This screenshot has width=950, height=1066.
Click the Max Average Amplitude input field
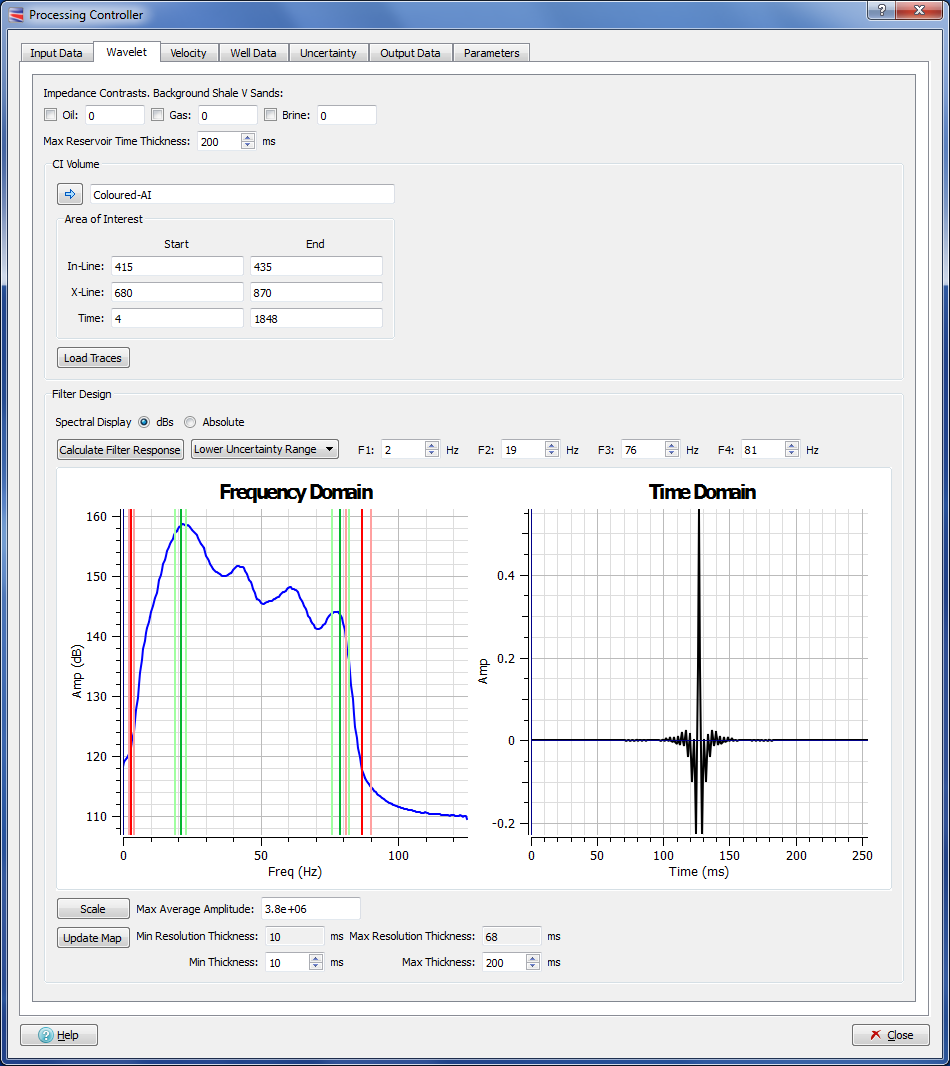(x=309, y=909)
